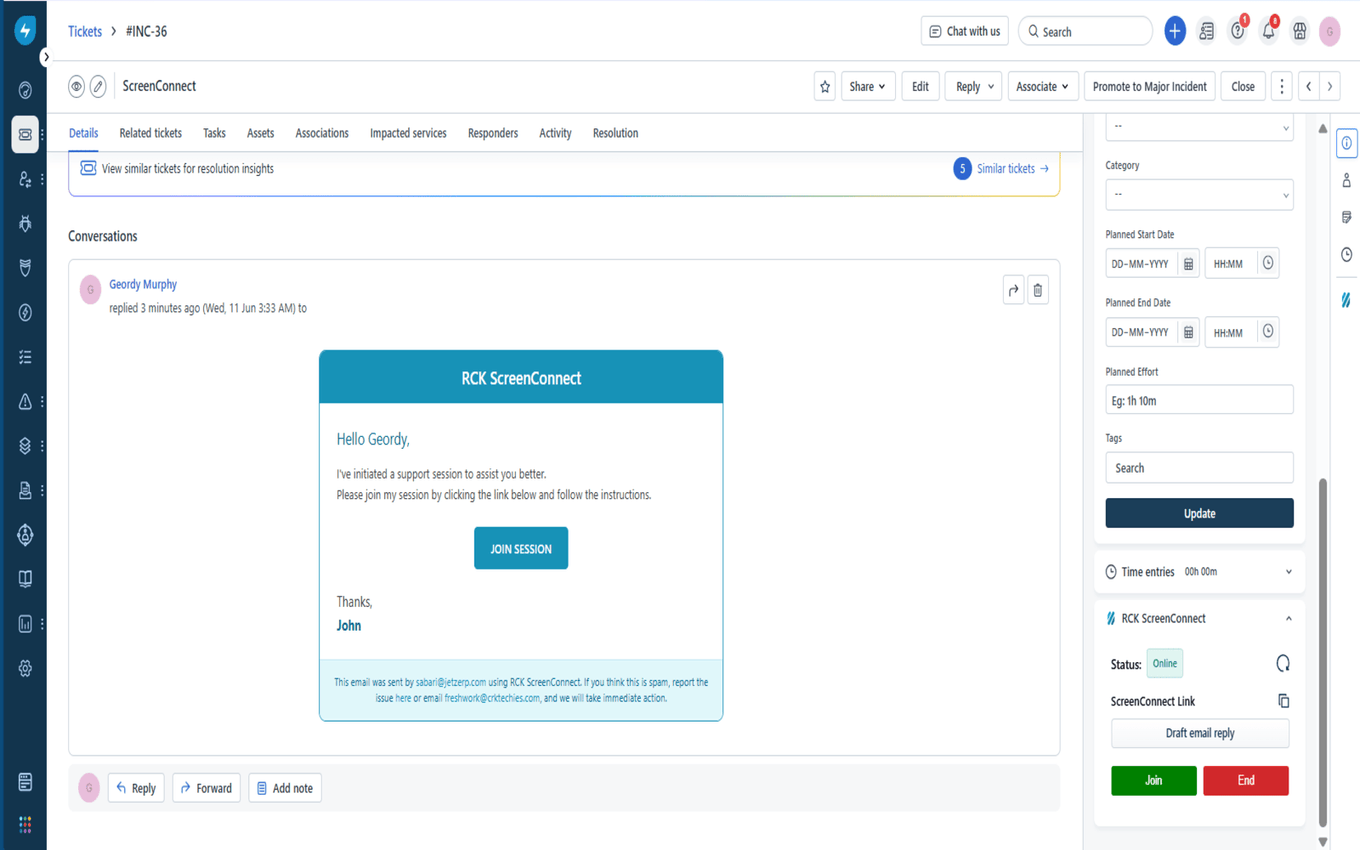The image size is (1360, 850).
Task: Open the Reply dropdown in header
Action: 975,86
